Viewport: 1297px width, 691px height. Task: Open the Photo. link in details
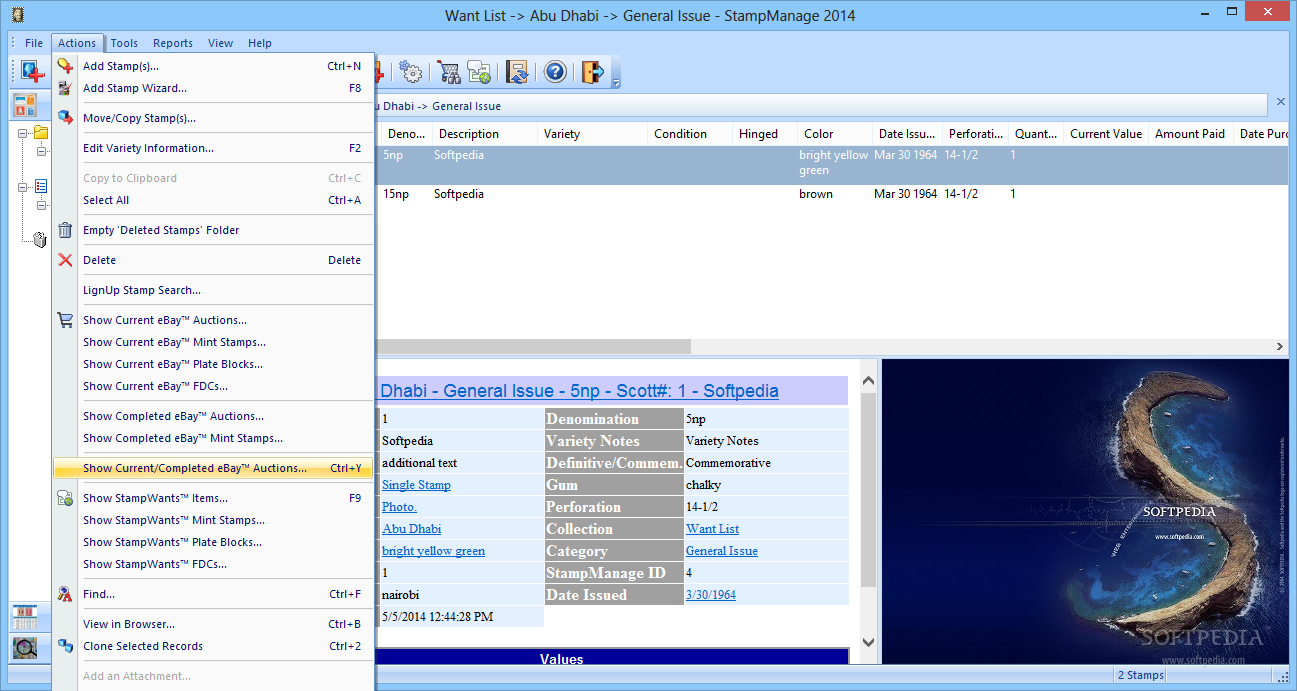[x=399, y=507]
